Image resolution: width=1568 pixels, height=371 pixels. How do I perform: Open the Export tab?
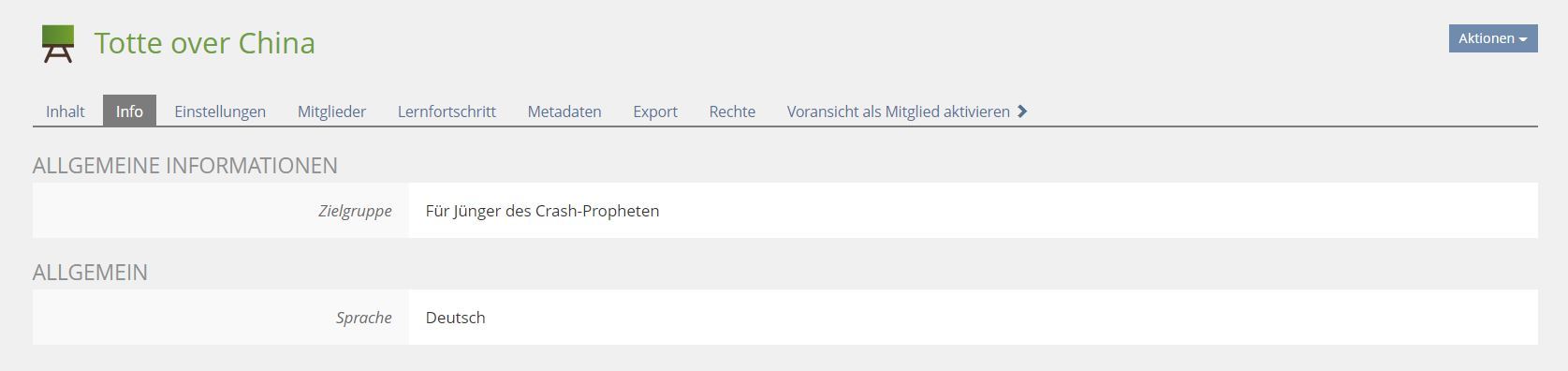[x=655, y=111]
